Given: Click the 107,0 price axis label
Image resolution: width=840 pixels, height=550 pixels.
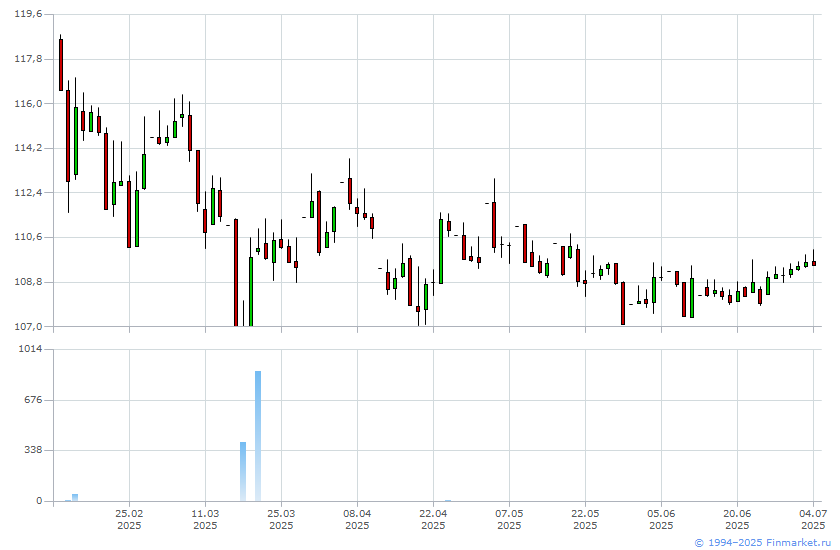Looking at the screenshot, I should [x=28, y=326].
